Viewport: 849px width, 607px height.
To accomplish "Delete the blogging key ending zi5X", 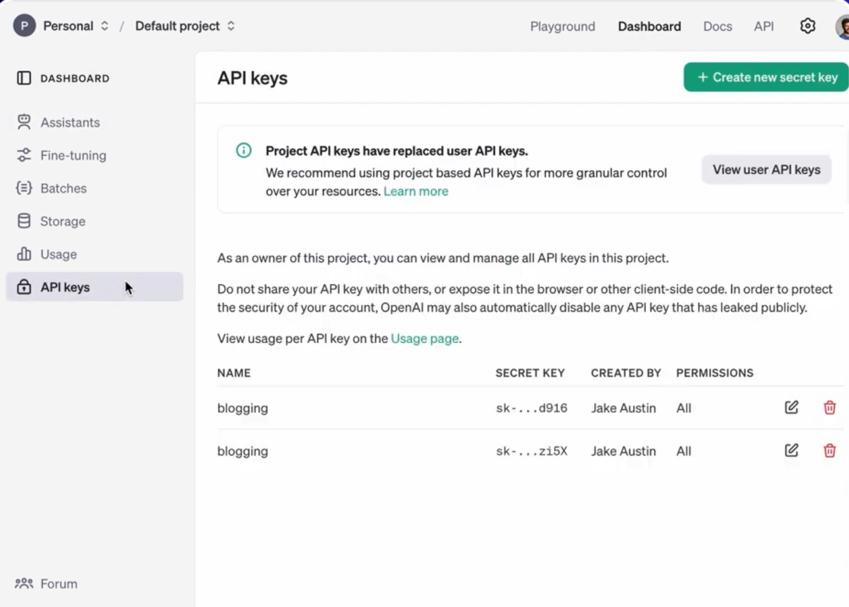I will pos(829,451).
